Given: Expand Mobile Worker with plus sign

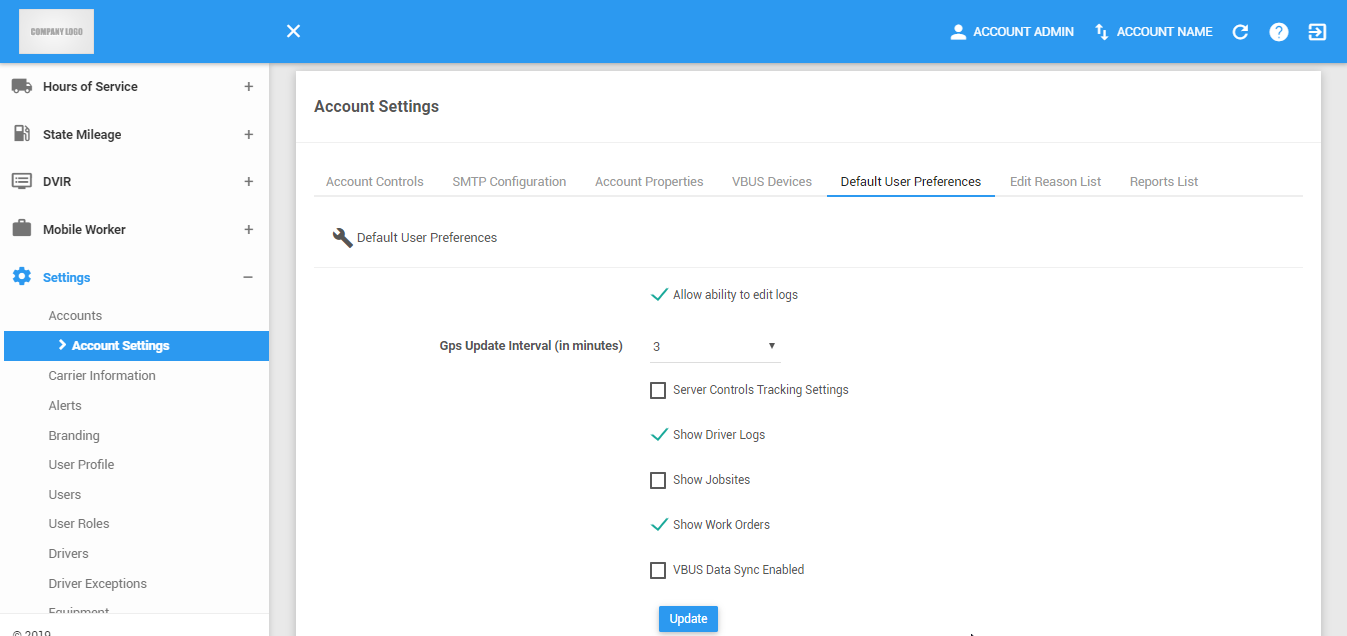Looking at the screenshot, I should [249, 229].
